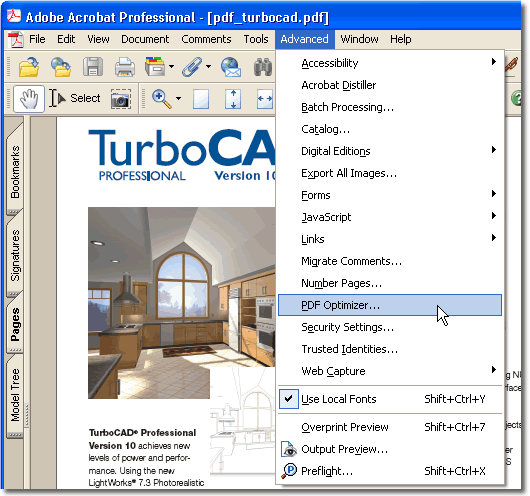Click the Preflight magnifier icon

[289, 471]
